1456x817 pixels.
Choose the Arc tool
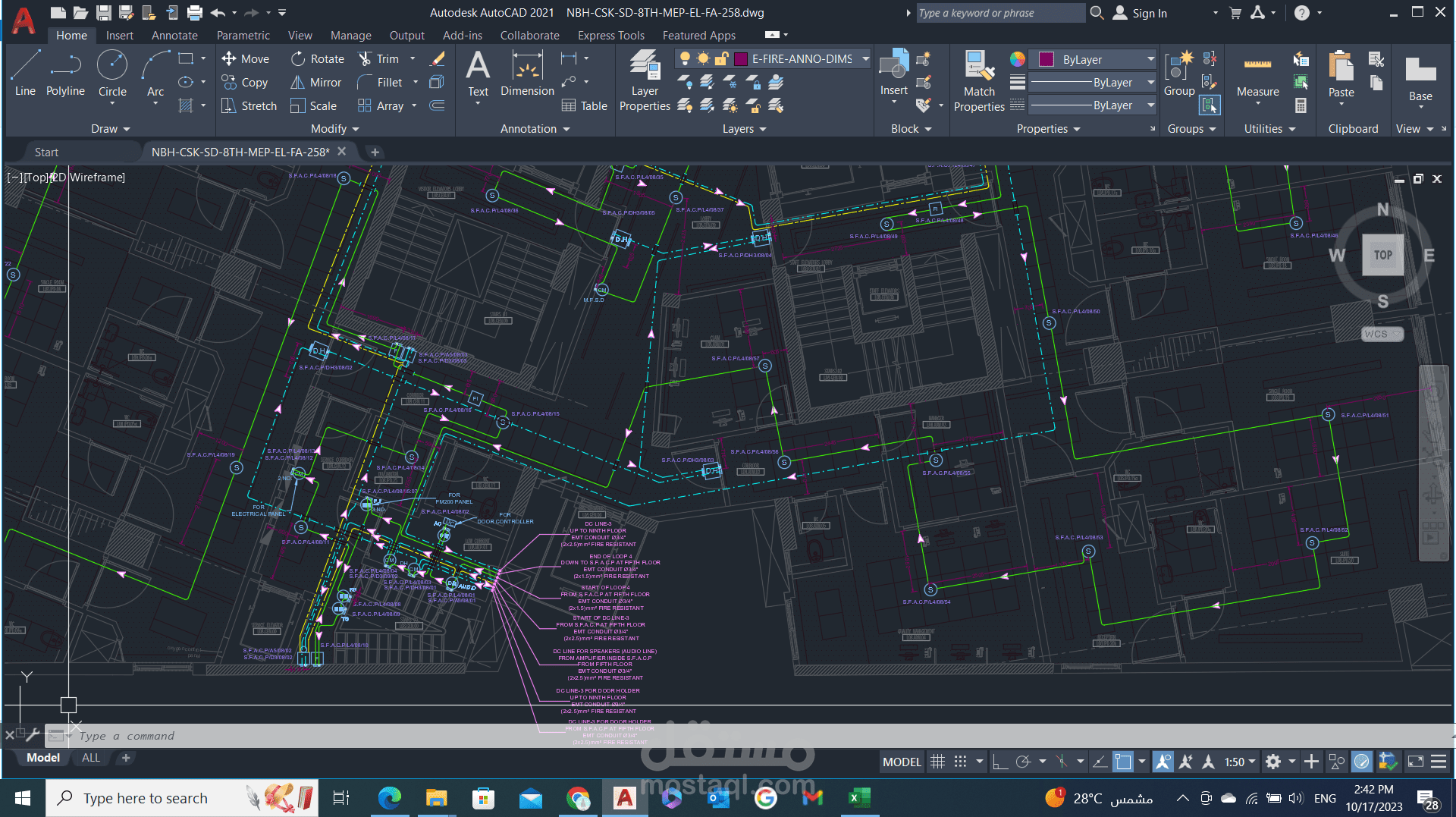coord(155,74)
